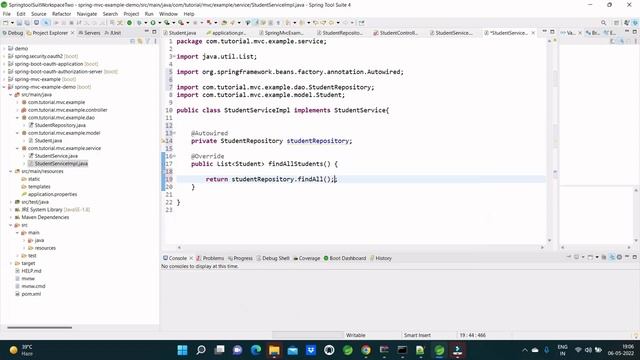Expand the src/test/java folder
640x360 pixels.
pyautogui.click(x=11, y=202)
